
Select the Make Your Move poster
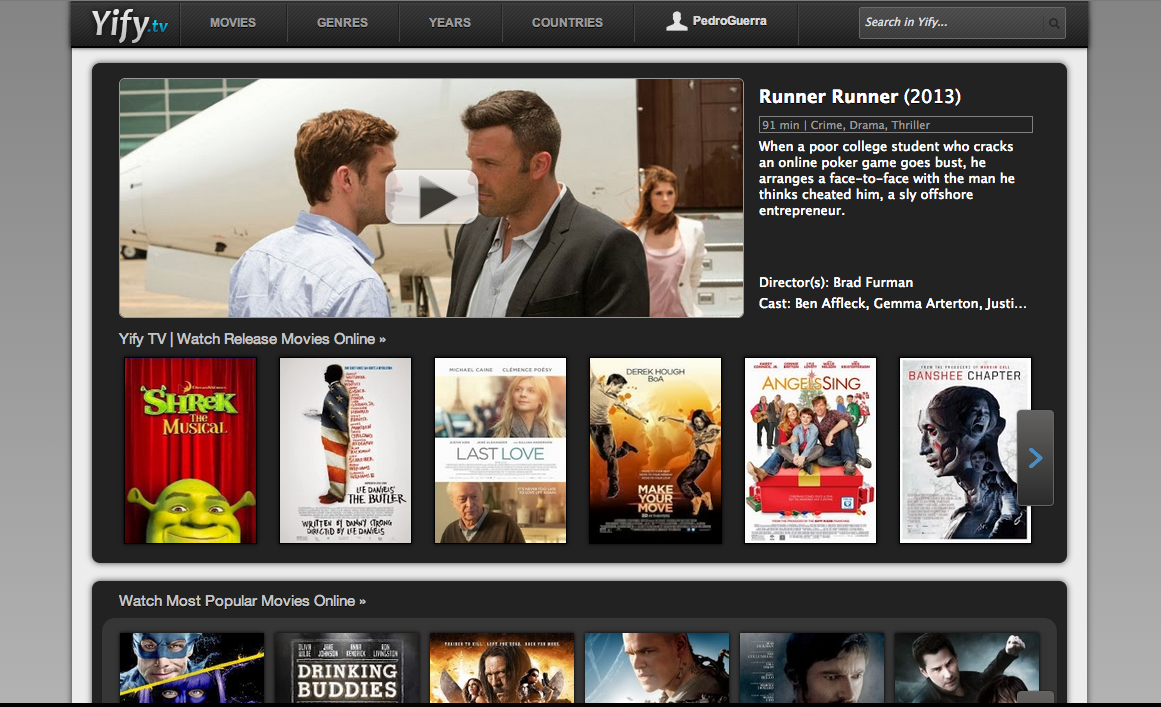[x=655, y=450]
